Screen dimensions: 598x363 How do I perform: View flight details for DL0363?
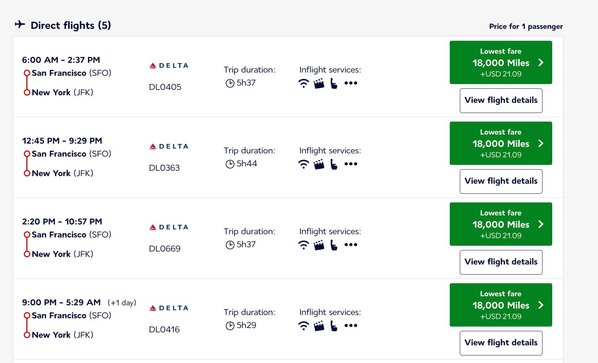click(501, 182)
